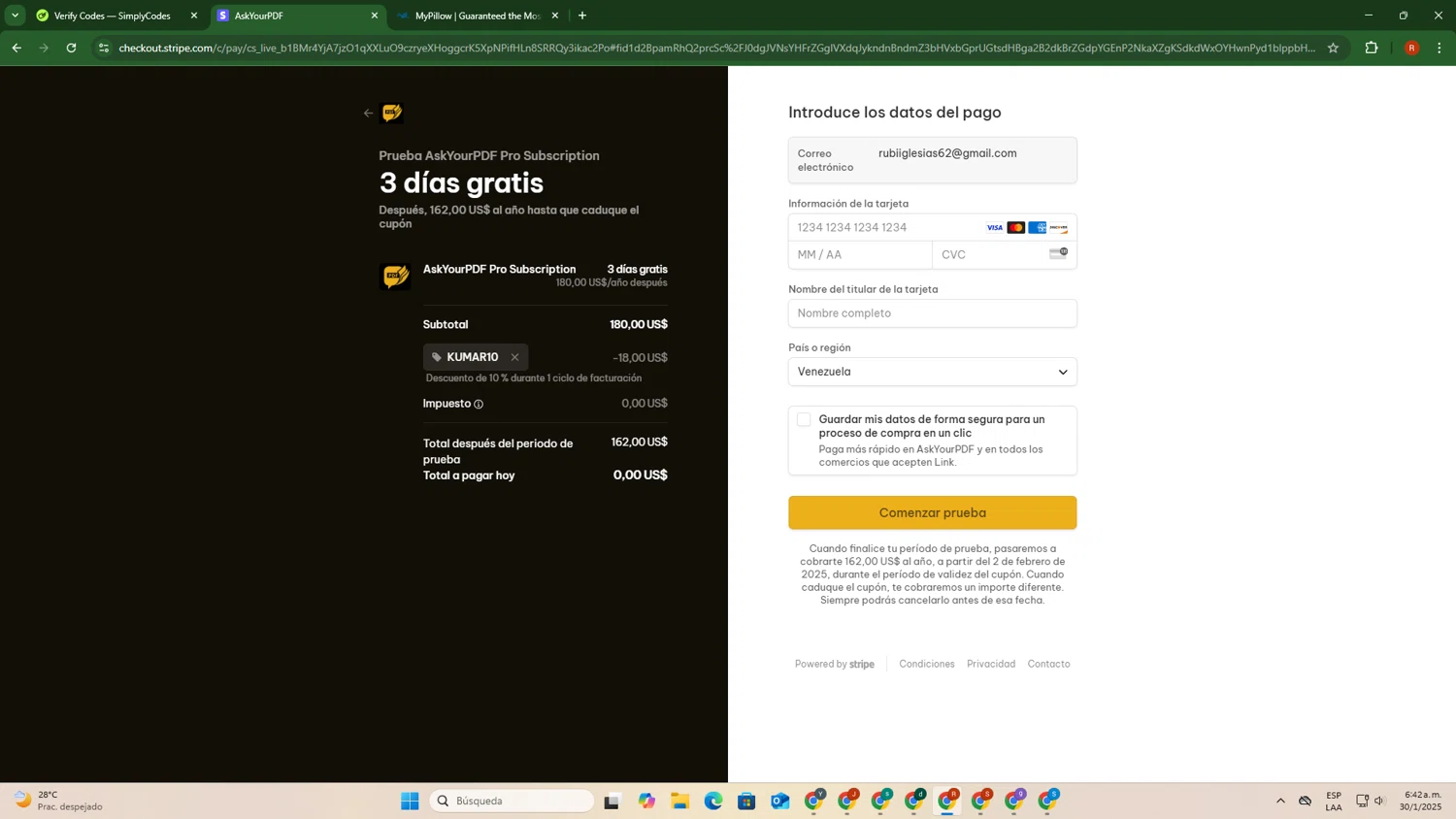The height and width of the screenshot is (819, 1456).
Task: Open the Chrome profile R avatar
Action: (x=1411, y=48)
